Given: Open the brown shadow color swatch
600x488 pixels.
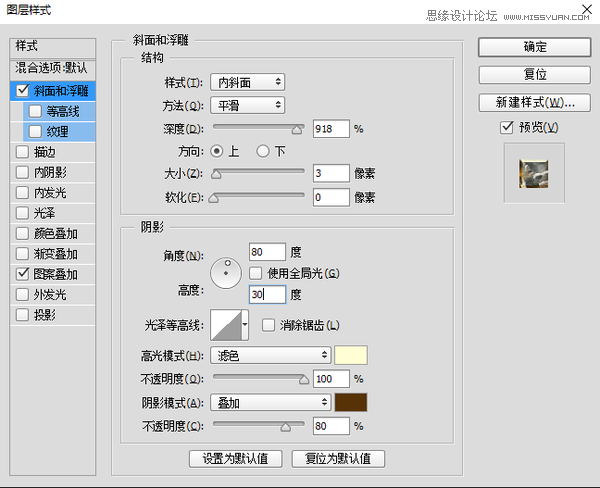Looking at the screenshot, I should click(x=351, y=403).
